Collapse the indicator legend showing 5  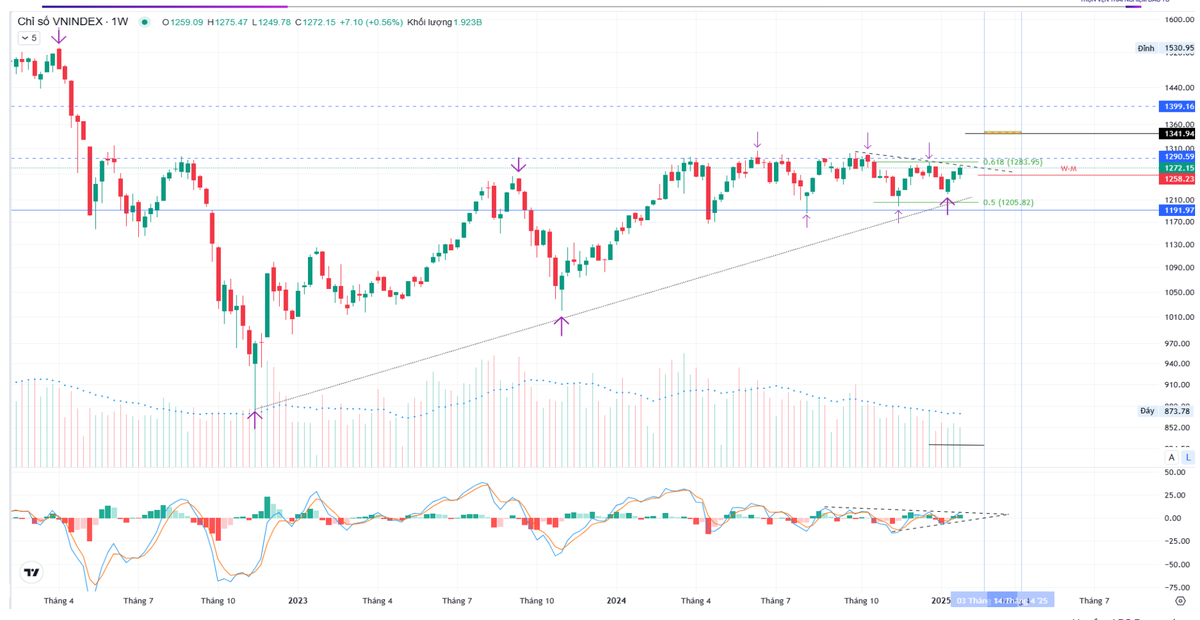coord(27,38)
